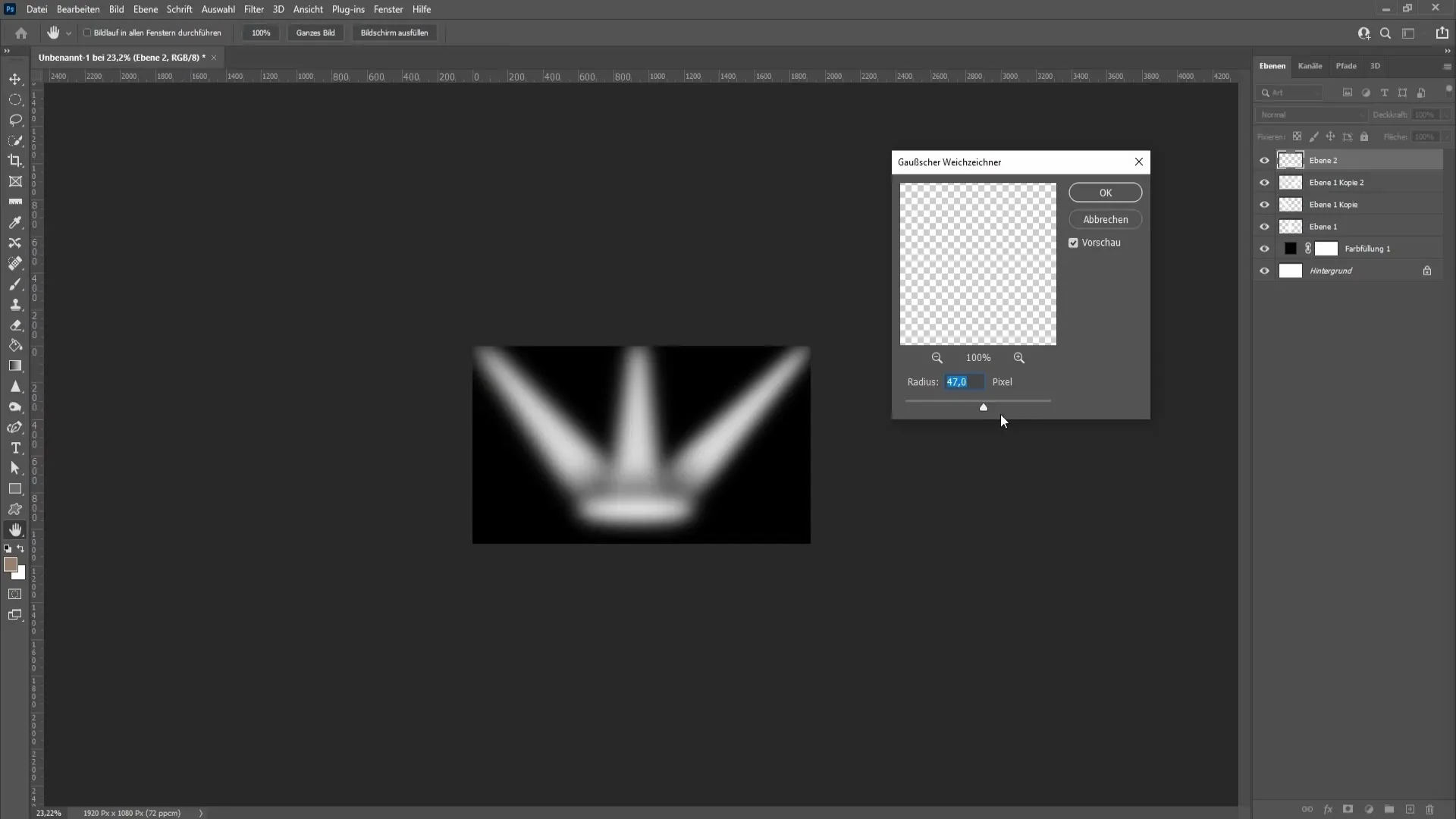Select the Brush tool
The image size is (1456, 819).
[15, 284]
